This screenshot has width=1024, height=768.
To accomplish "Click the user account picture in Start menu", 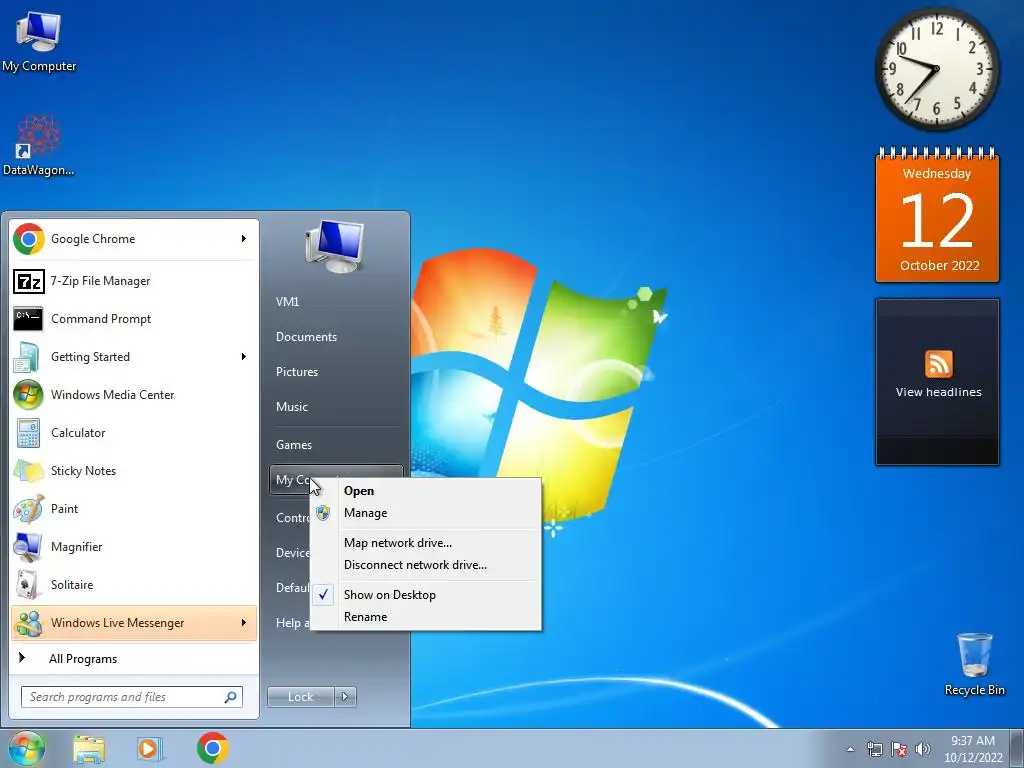I will pos(334,247).
